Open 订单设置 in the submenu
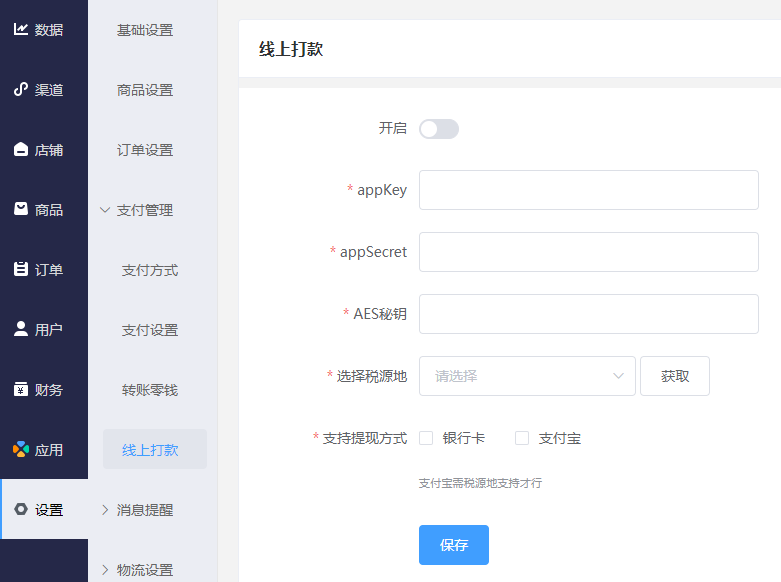 145,150
